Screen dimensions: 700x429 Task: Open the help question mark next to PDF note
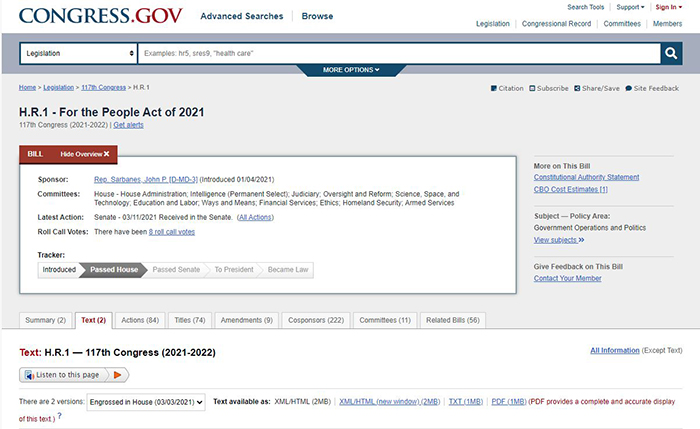pyautogui.click(x=59, y=416)
